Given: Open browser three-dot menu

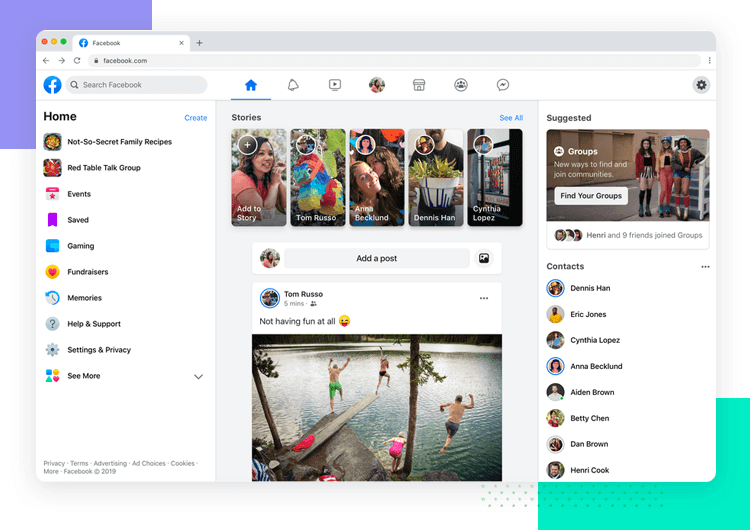Looking at the screenshot, I should tap(709, 61).
